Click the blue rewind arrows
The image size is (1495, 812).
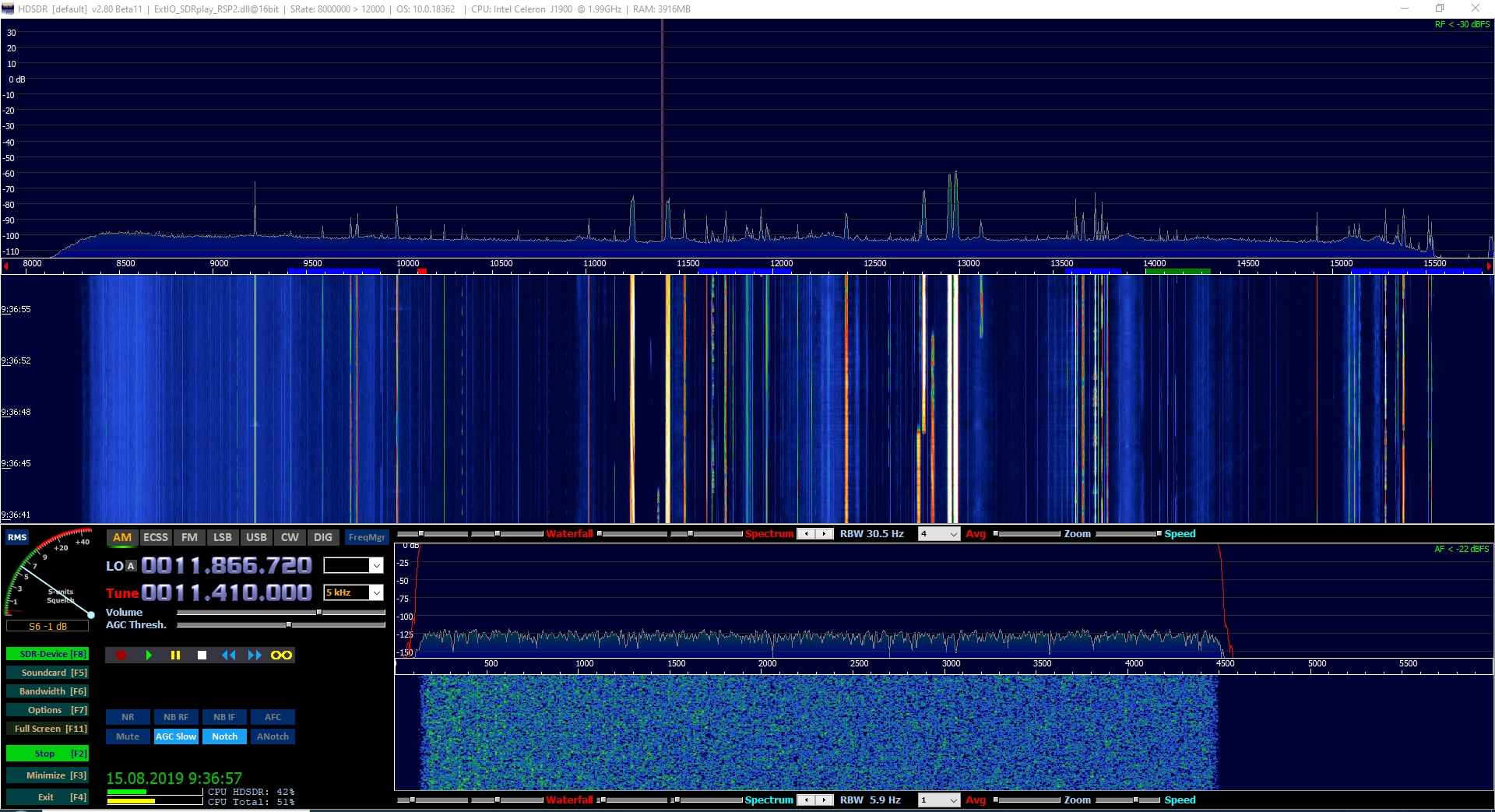[x=228, y=656]
